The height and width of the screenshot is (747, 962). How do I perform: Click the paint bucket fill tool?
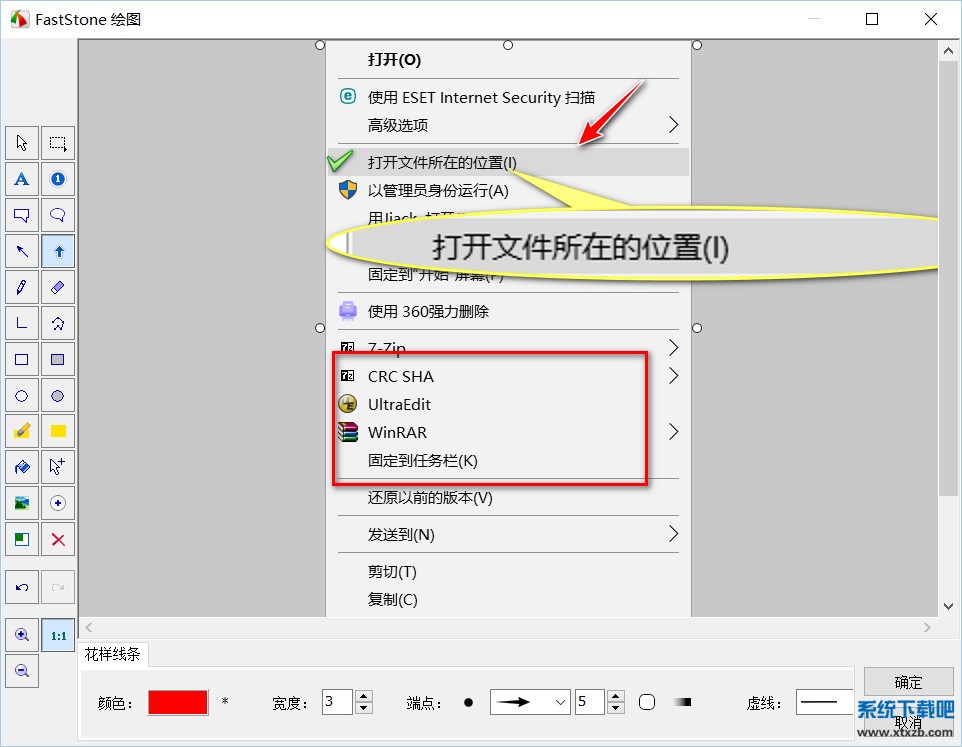[22, 467]
